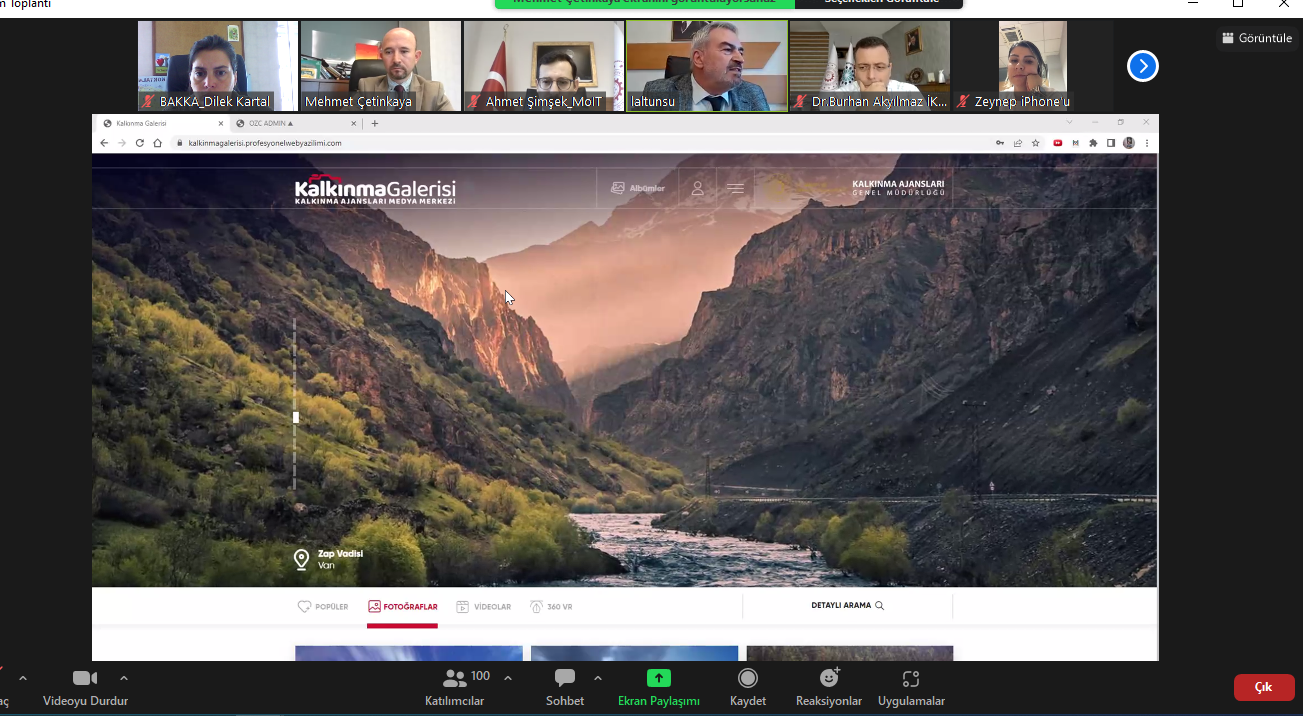Open the Reaksiyonlar emoji reactions
Screen dimensions: 1303x716
pos(828,679)
